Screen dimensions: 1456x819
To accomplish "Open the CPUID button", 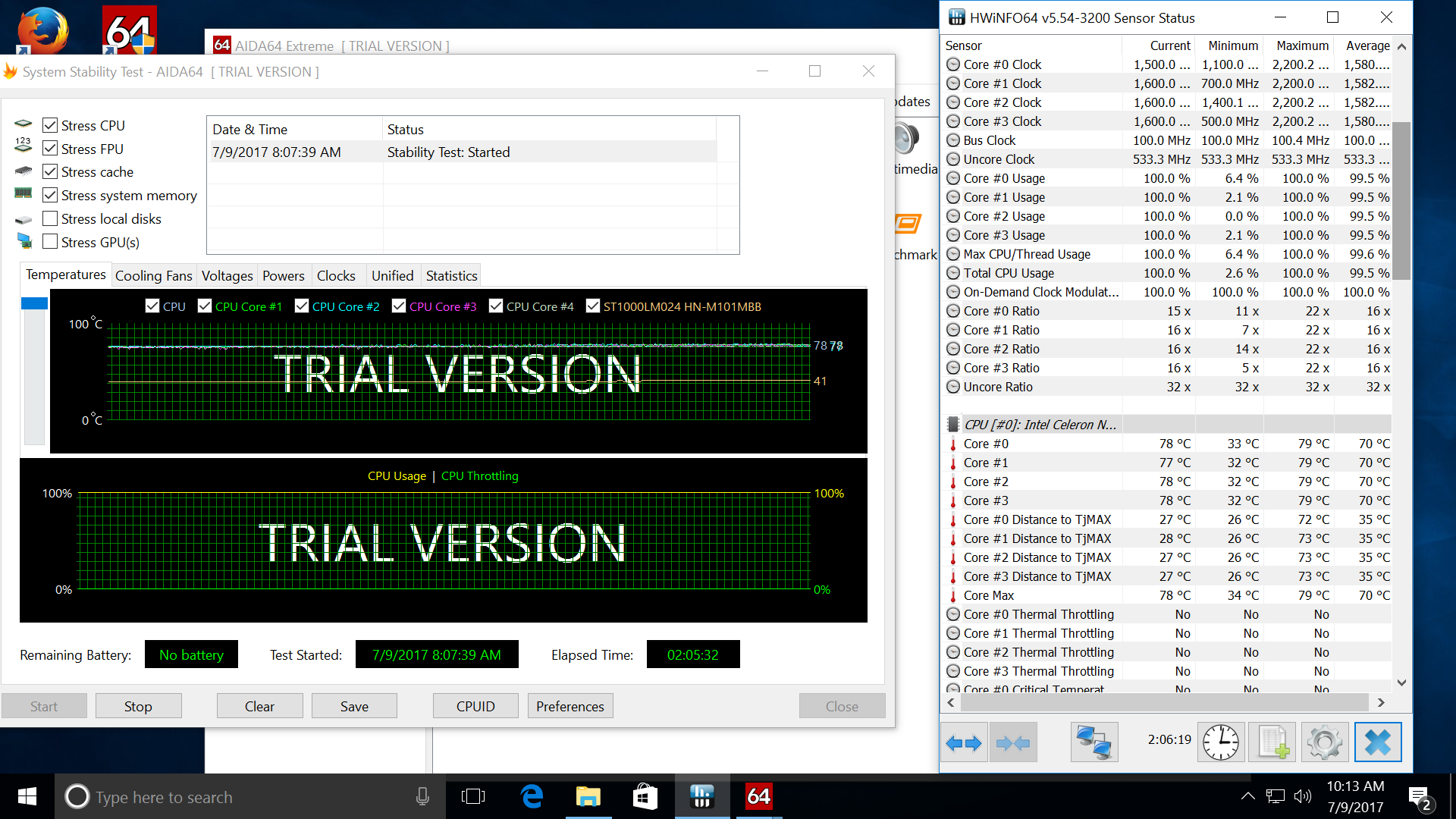I will [x=475, y=706].
